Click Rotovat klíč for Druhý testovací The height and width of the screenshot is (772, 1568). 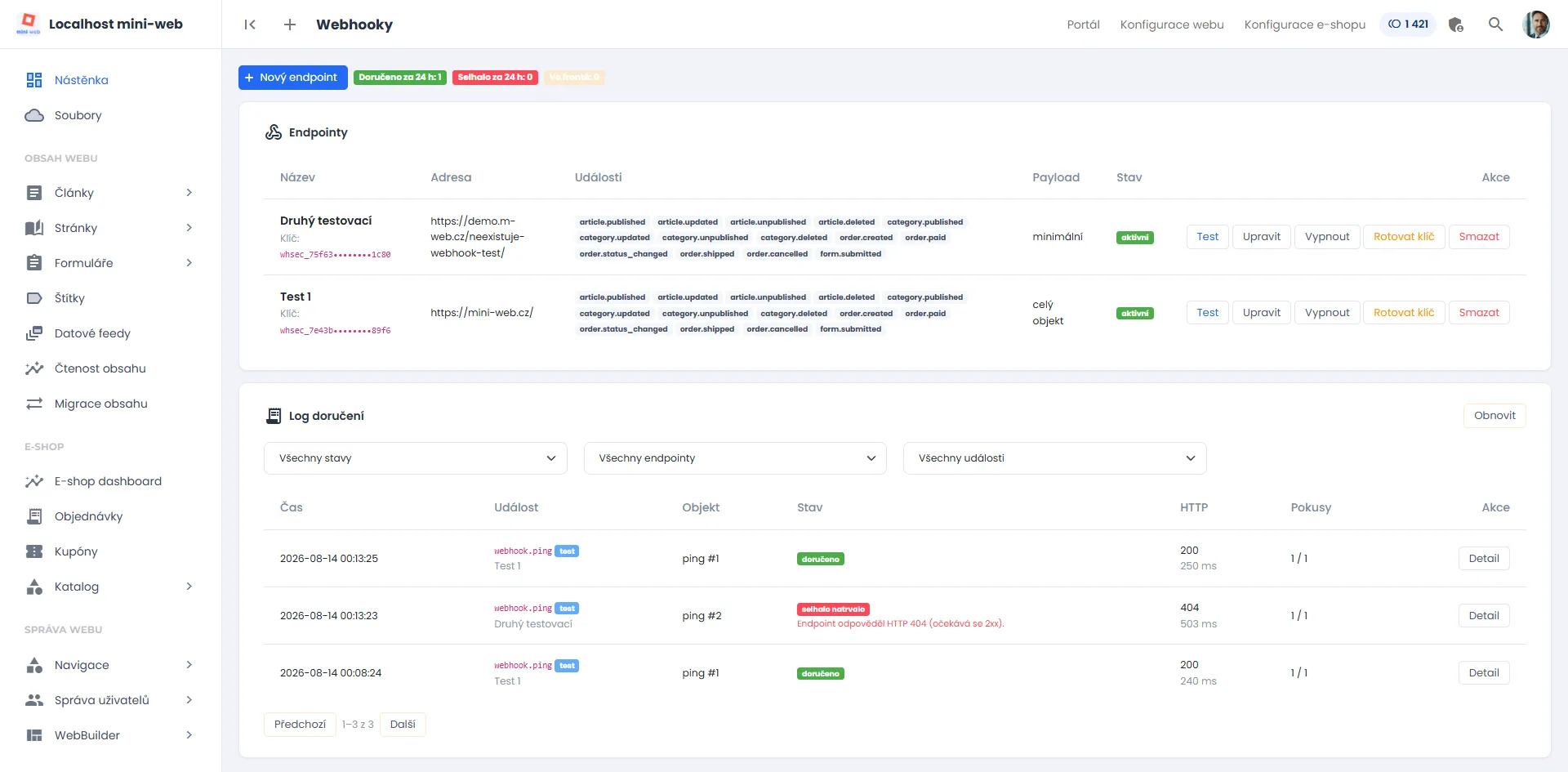(1404, 237)
